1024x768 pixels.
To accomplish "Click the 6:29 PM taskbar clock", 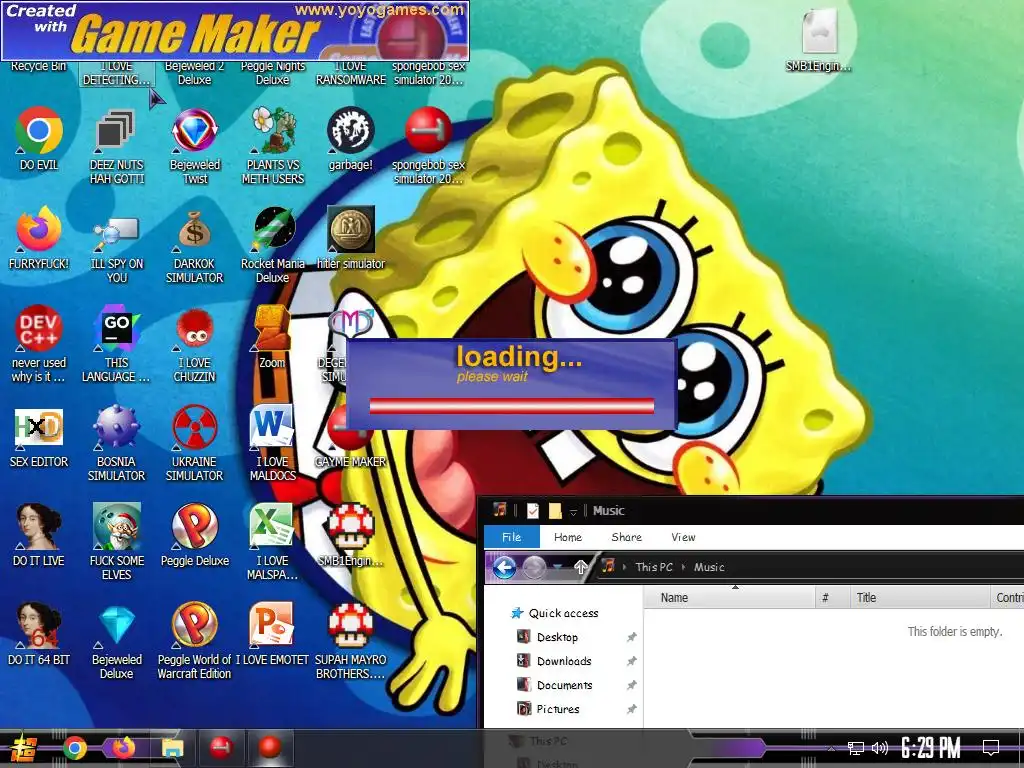I will click(x=931, y=747).
